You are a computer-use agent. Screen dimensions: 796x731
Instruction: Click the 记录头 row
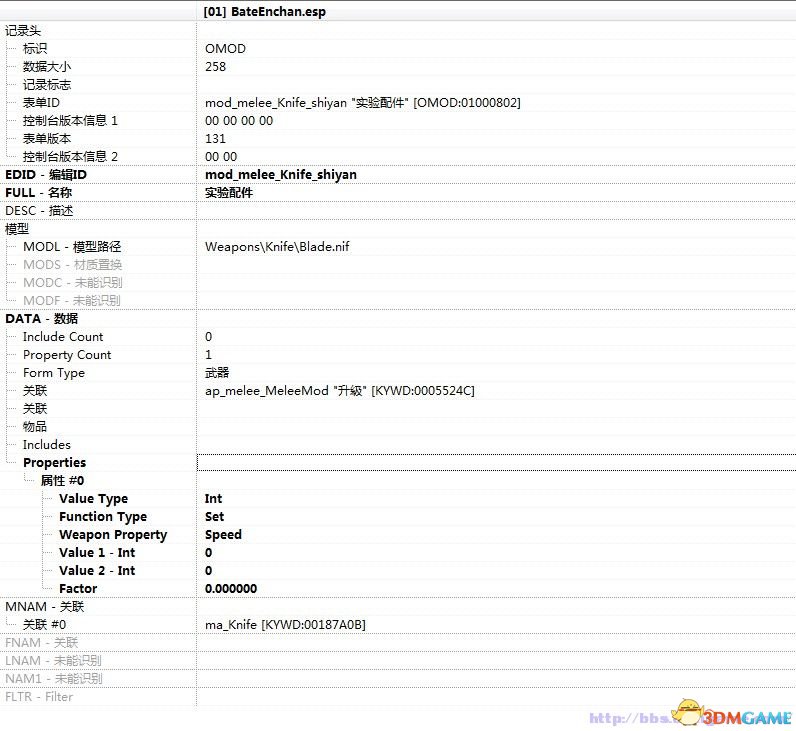click(x=23, y=30)
